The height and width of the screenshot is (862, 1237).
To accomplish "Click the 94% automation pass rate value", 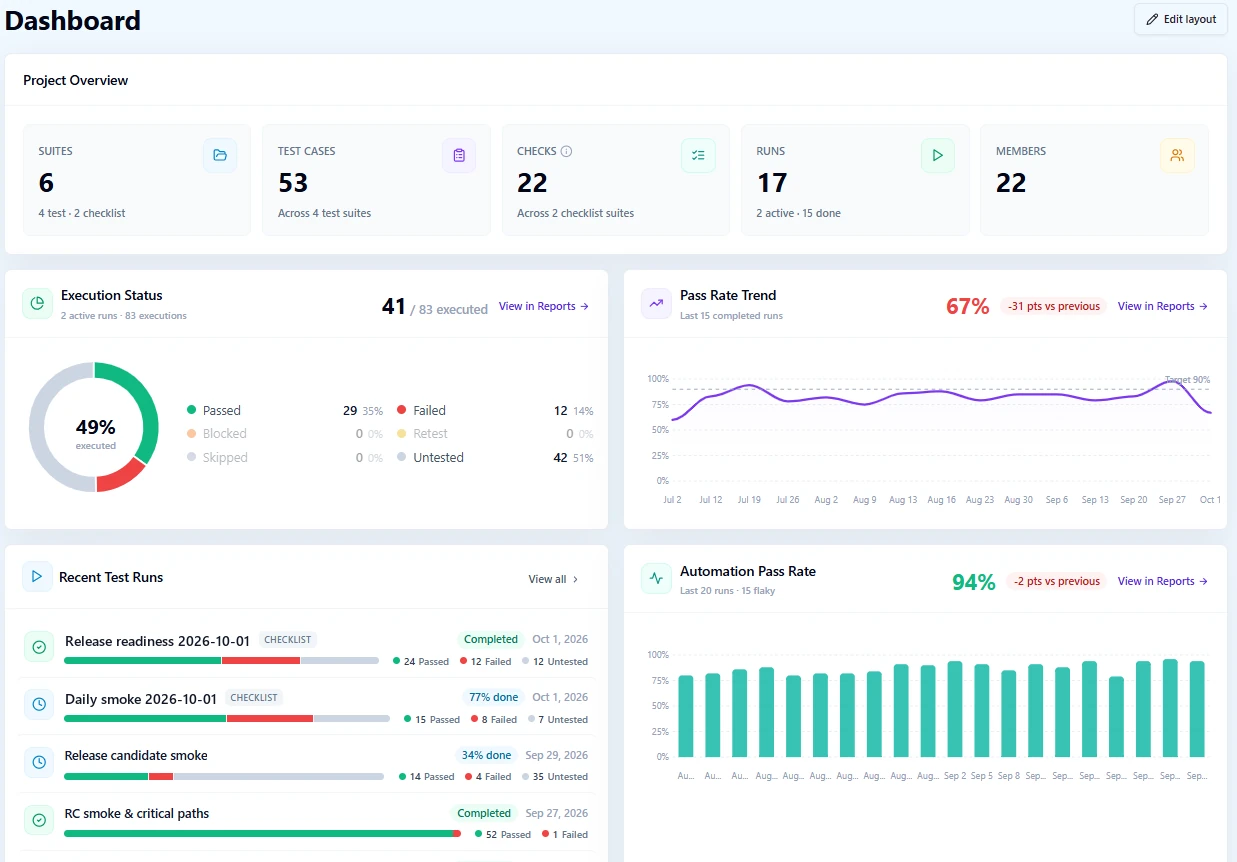I will click(x=973, y=582).
